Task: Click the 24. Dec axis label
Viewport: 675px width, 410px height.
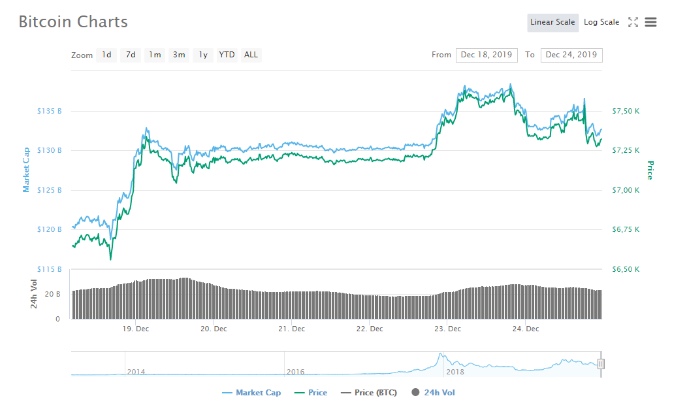Action: (525, 329)
